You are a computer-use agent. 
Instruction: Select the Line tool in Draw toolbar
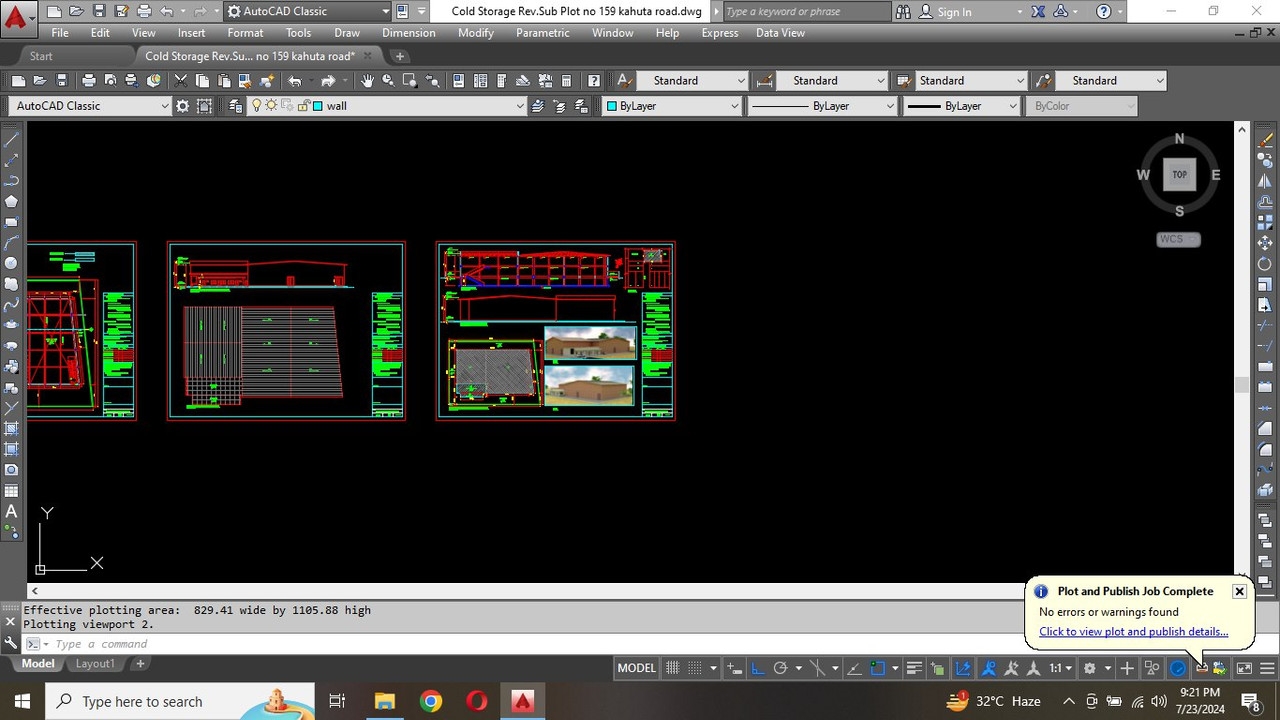pos(12,139)
